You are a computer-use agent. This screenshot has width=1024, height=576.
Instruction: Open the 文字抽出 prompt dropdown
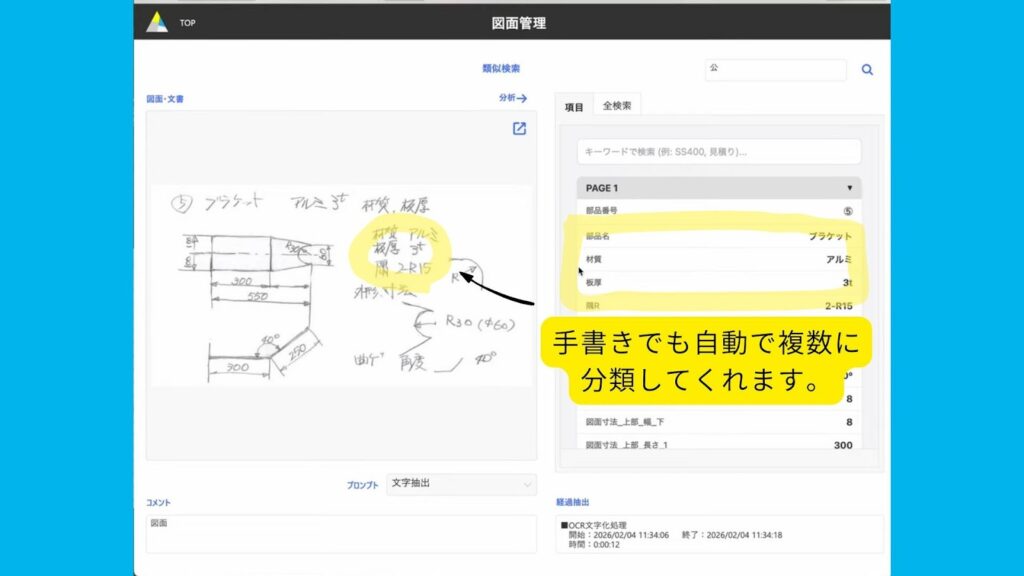point(461,484)
